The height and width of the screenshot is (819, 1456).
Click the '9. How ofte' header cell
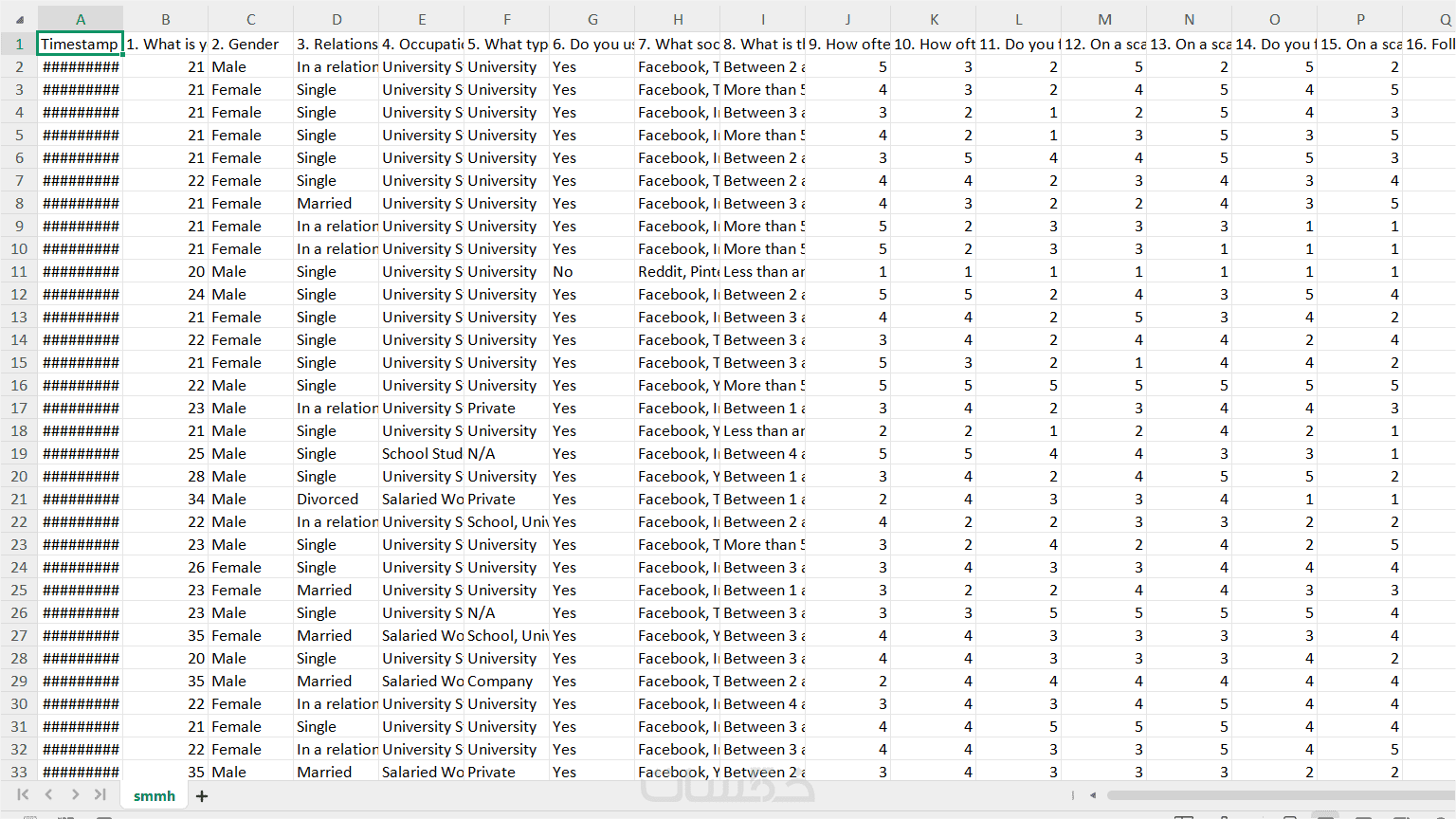848,44
